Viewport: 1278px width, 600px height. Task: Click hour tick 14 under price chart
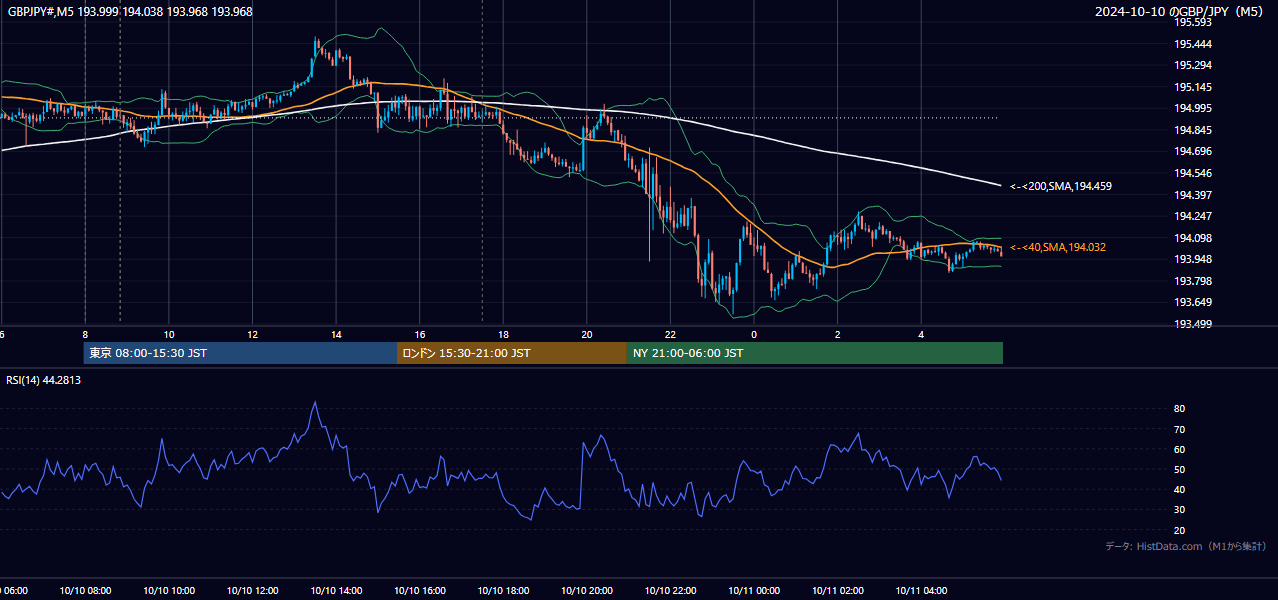point(336,334)
